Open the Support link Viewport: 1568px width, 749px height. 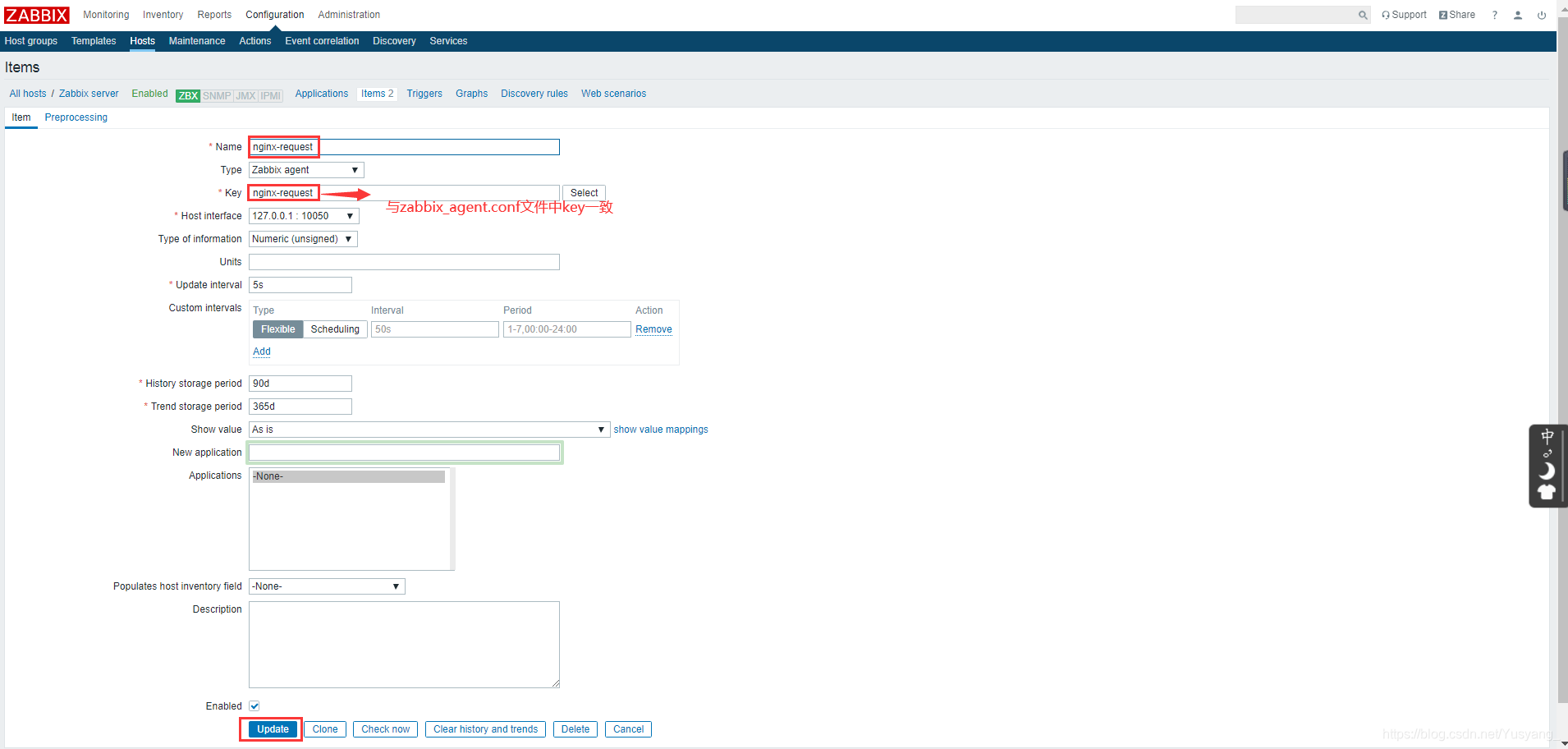coord(1404,15)
